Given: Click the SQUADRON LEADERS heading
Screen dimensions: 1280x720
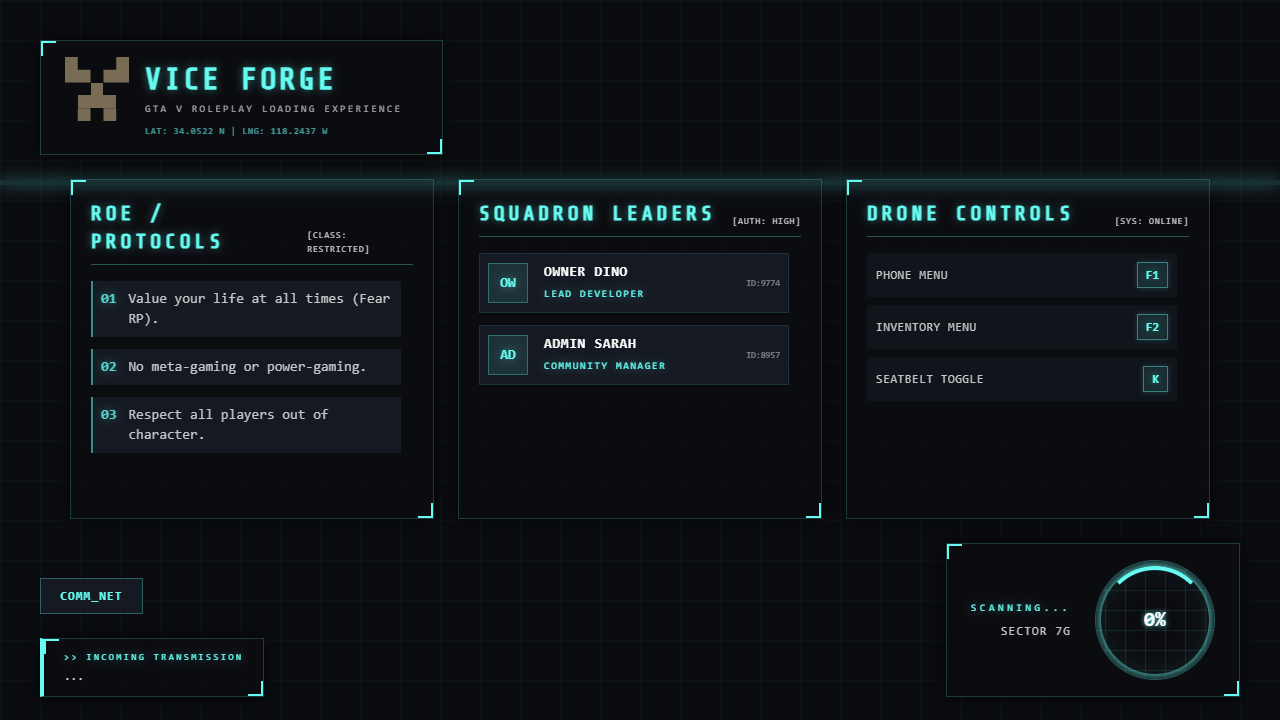Looking at the screenshot, I should click(x=597, y=213).
